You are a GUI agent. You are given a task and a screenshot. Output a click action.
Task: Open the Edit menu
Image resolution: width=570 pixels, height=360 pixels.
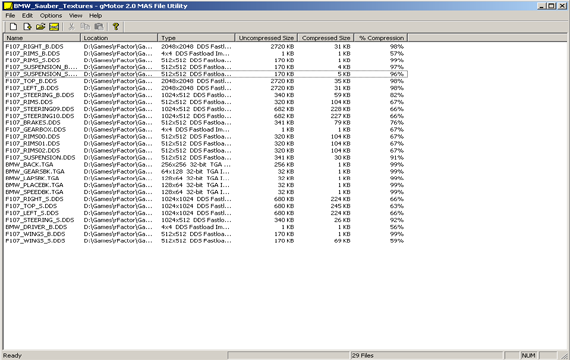[27, 16]
